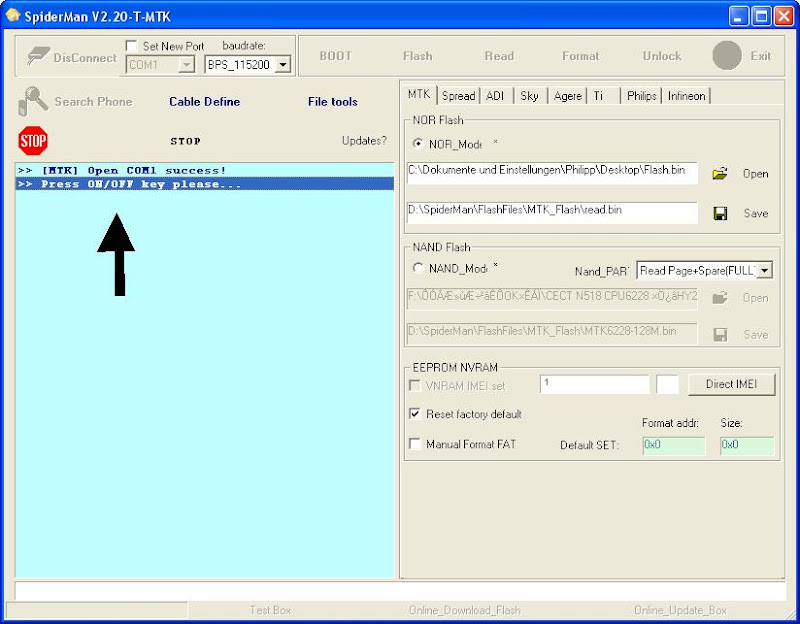Open the baudrate BPS_115200 dropdown
800x624 pixels.
[x=283, y=65]
